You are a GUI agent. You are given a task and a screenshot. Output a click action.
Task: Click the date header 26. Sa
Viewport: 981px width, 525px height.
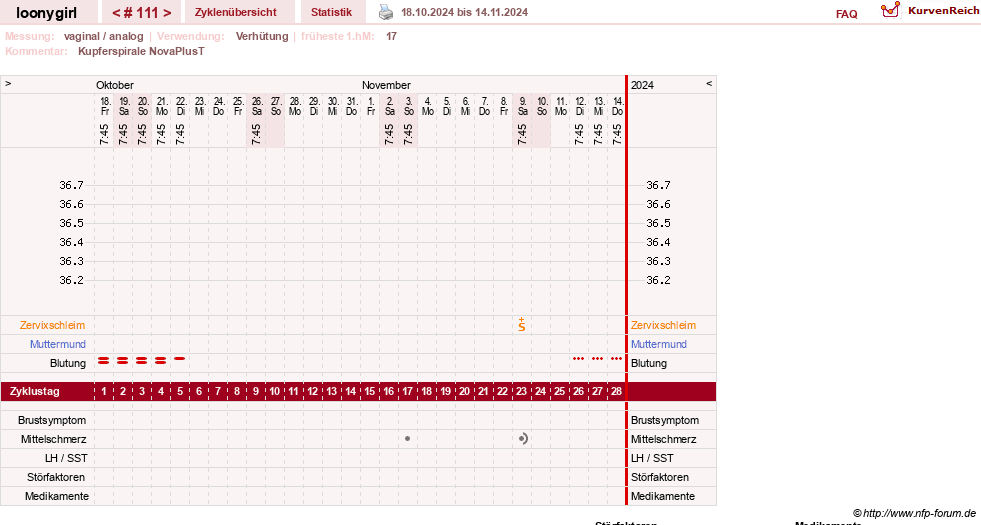[257, 106]
